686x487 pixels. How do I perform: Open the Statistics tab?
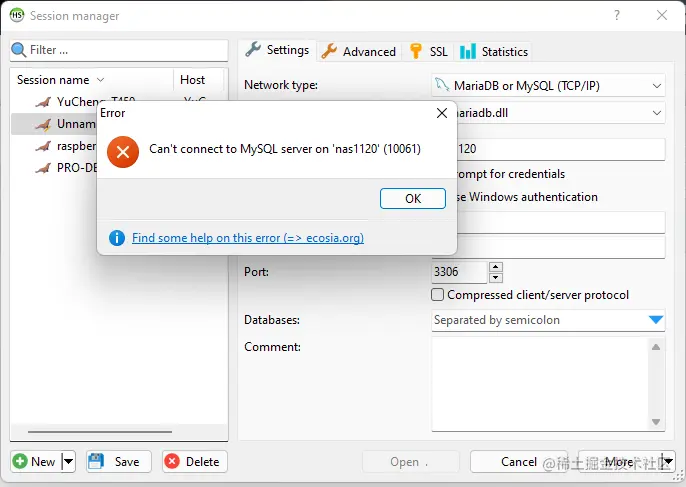click(x=494, y=52)
